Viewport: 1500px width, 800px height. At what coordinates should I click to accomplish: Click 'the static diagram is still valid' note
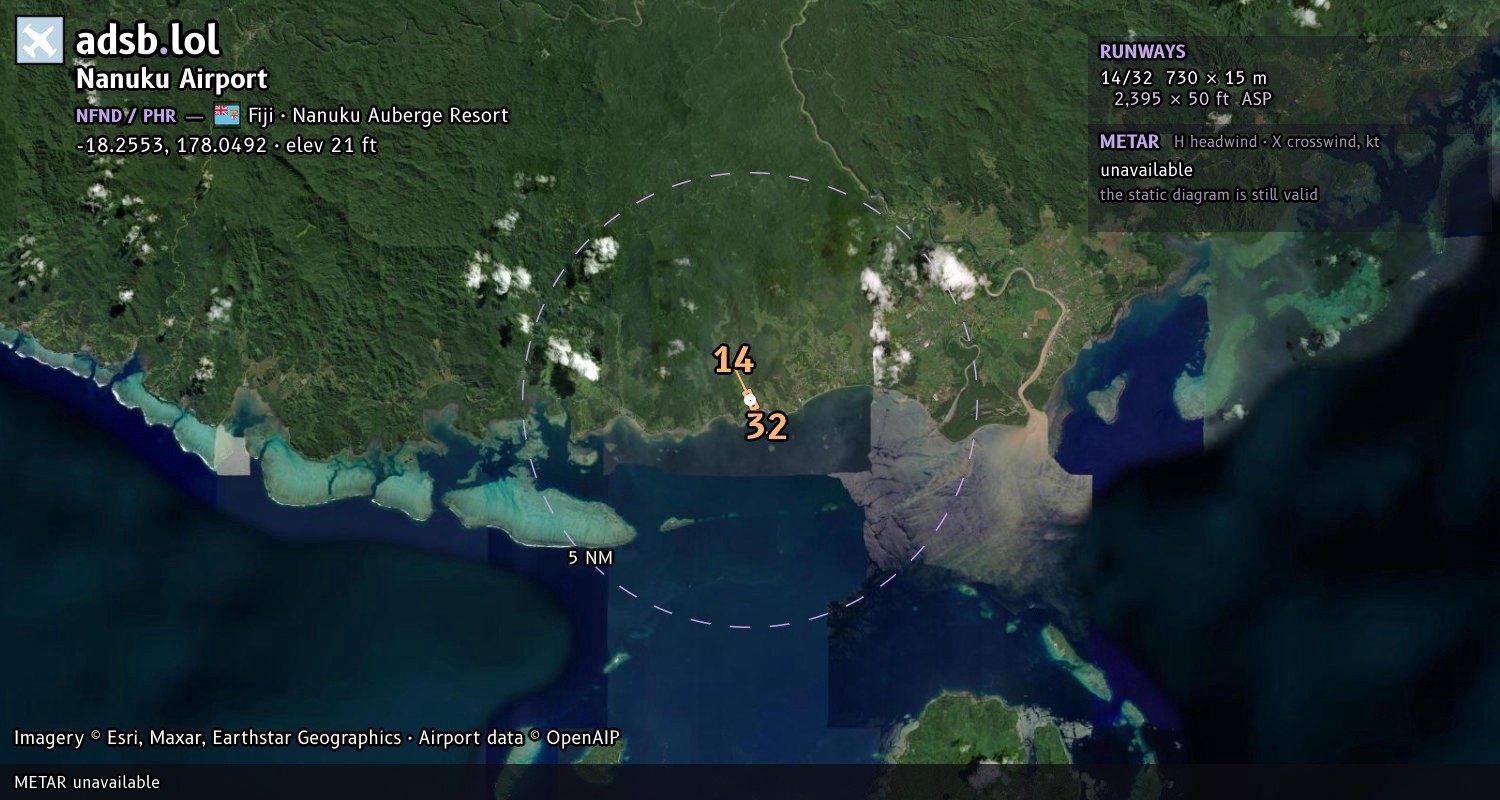pos(1209,195)
